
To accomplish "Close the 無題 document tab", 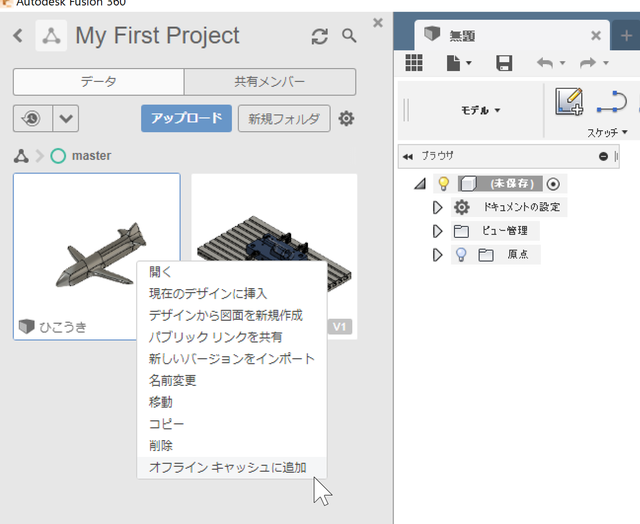I will pyautogui.click(x=596, y=36).
